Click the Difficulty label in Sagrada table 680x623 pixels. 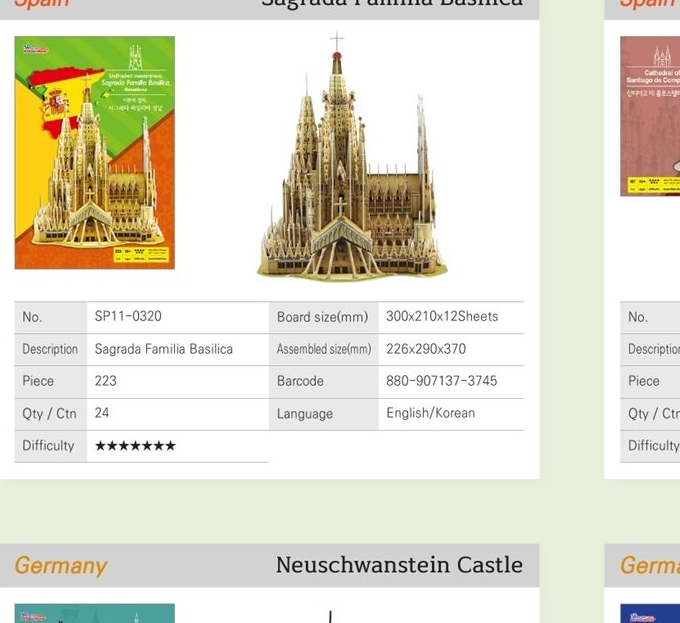pos(50,446)
